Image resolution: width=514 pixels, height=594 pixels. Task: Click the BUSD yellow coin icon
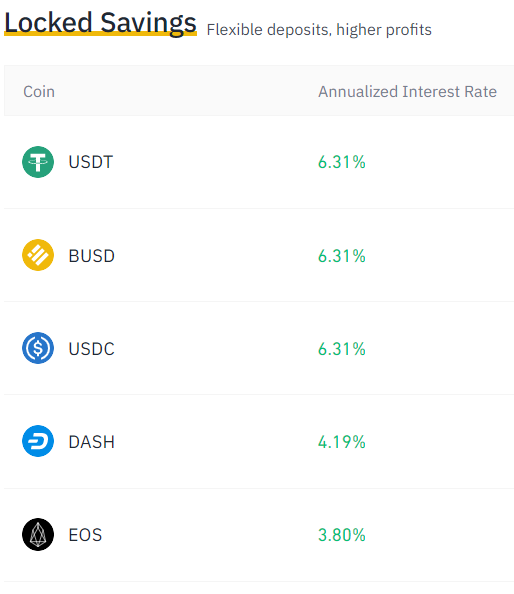tap(38, 255)
